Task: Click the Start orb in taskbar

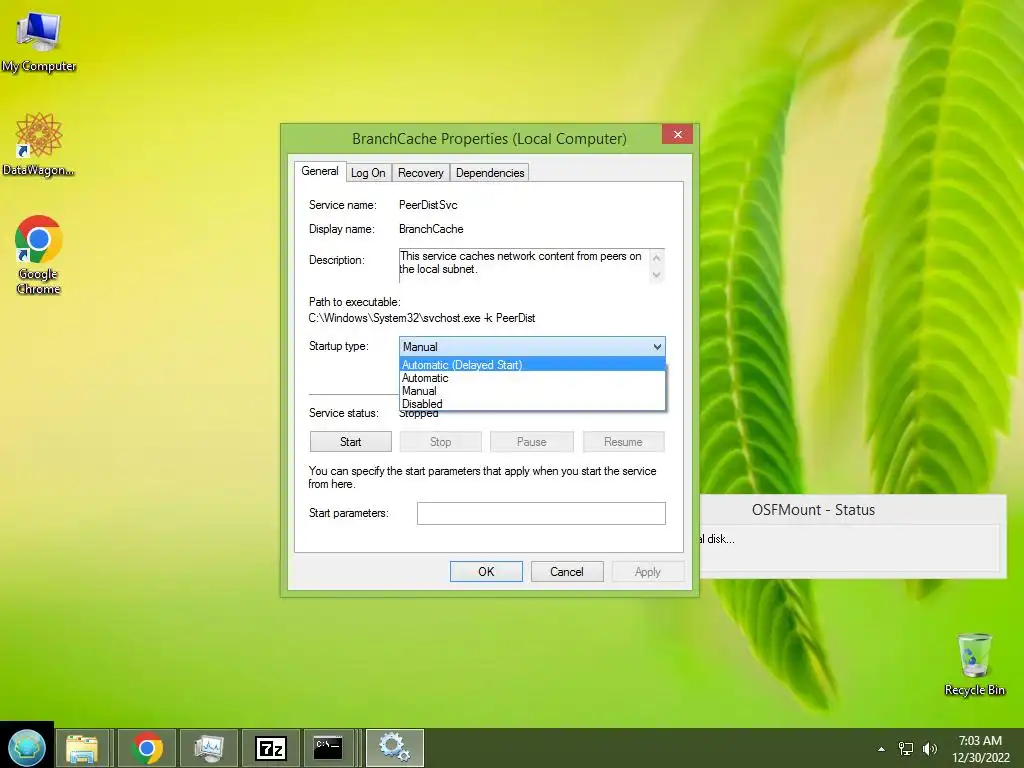Action: pyautogui.click(x=27, y=748)
